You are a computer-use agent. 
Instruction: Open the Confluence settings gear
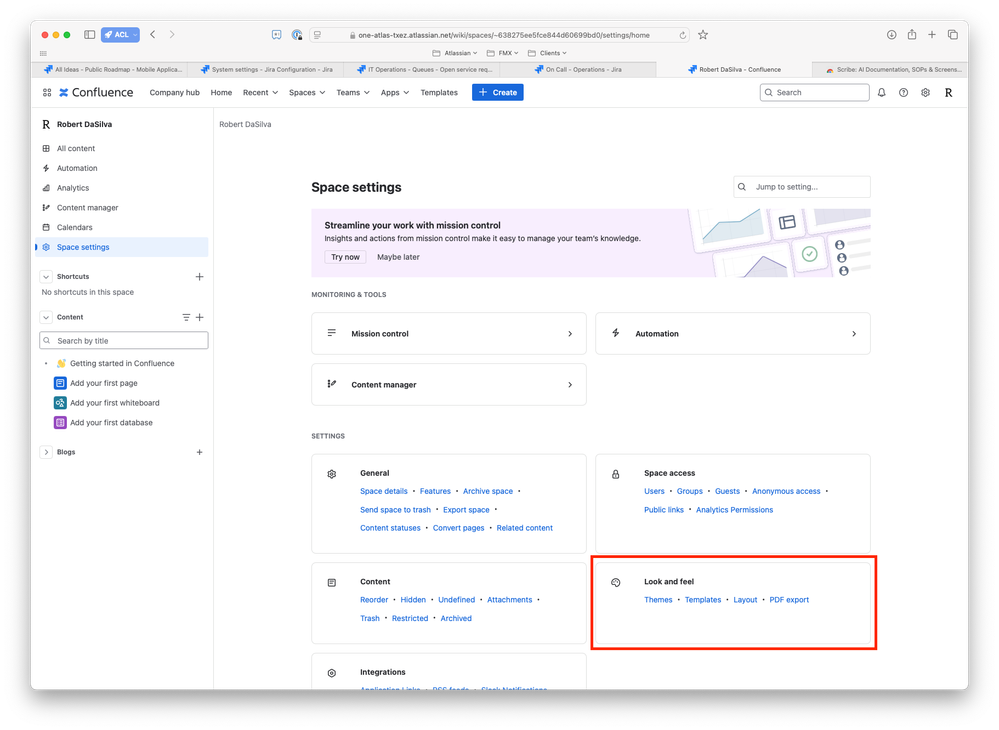point(925,92)
